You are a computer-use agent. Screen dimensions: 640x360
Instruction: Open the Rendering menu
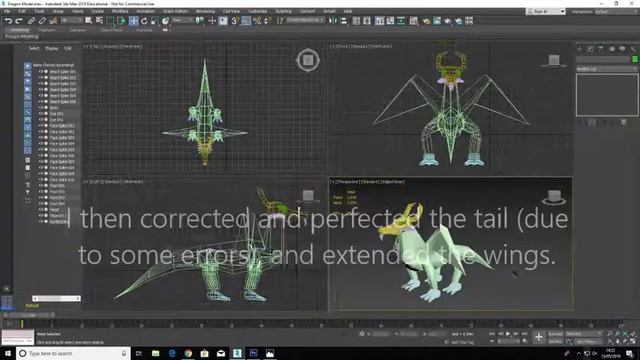205,11
